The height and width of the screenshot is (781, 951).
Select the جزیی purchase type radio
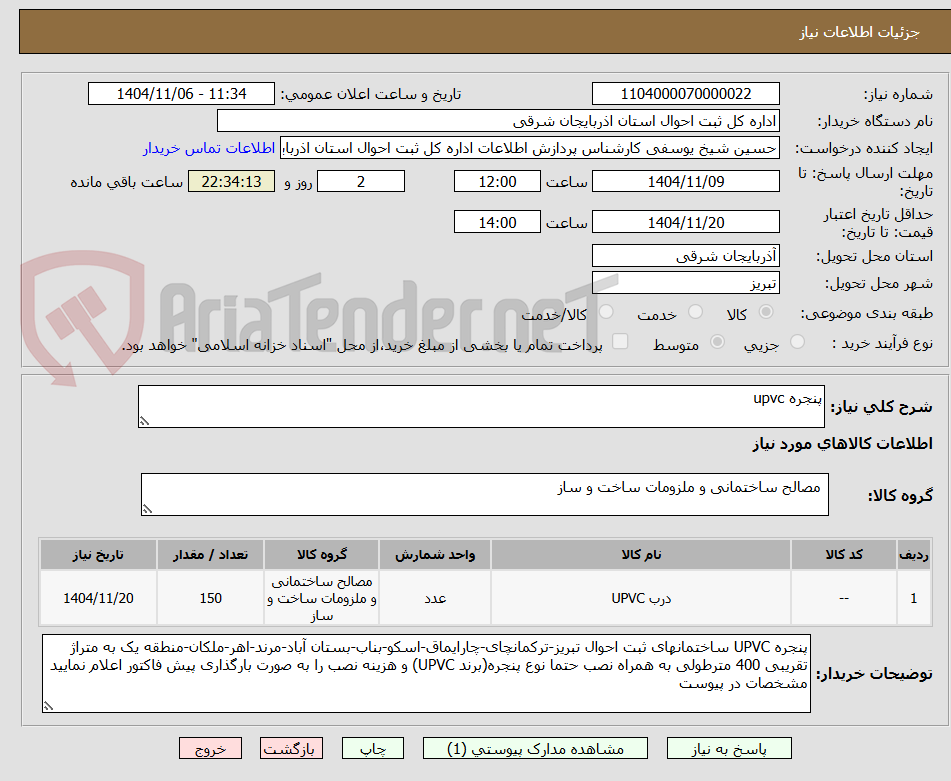(x=798, y=342)
